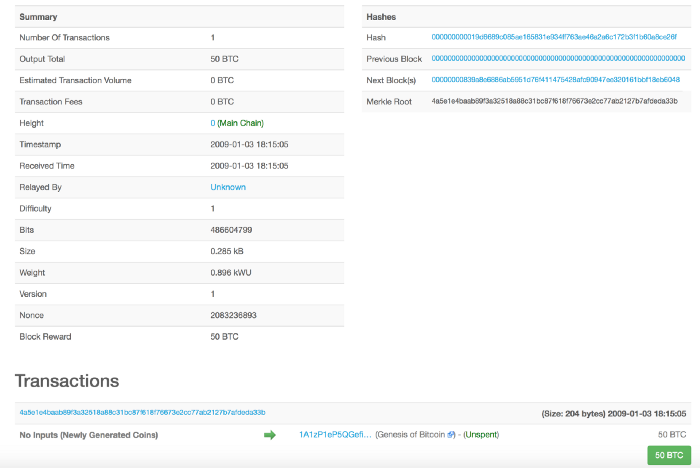Select the Bits value 486604799

[231, 230]
